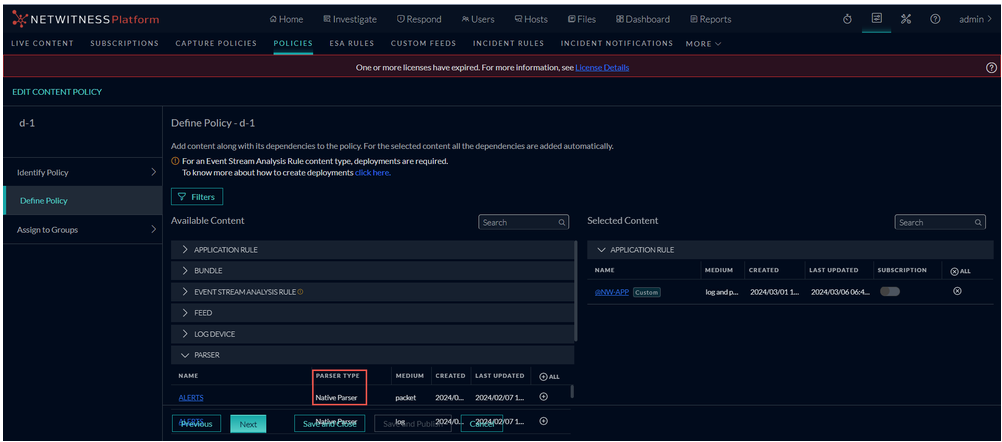Sort by LAST UPDATED in Selected Content

click(x=833, y=270)
